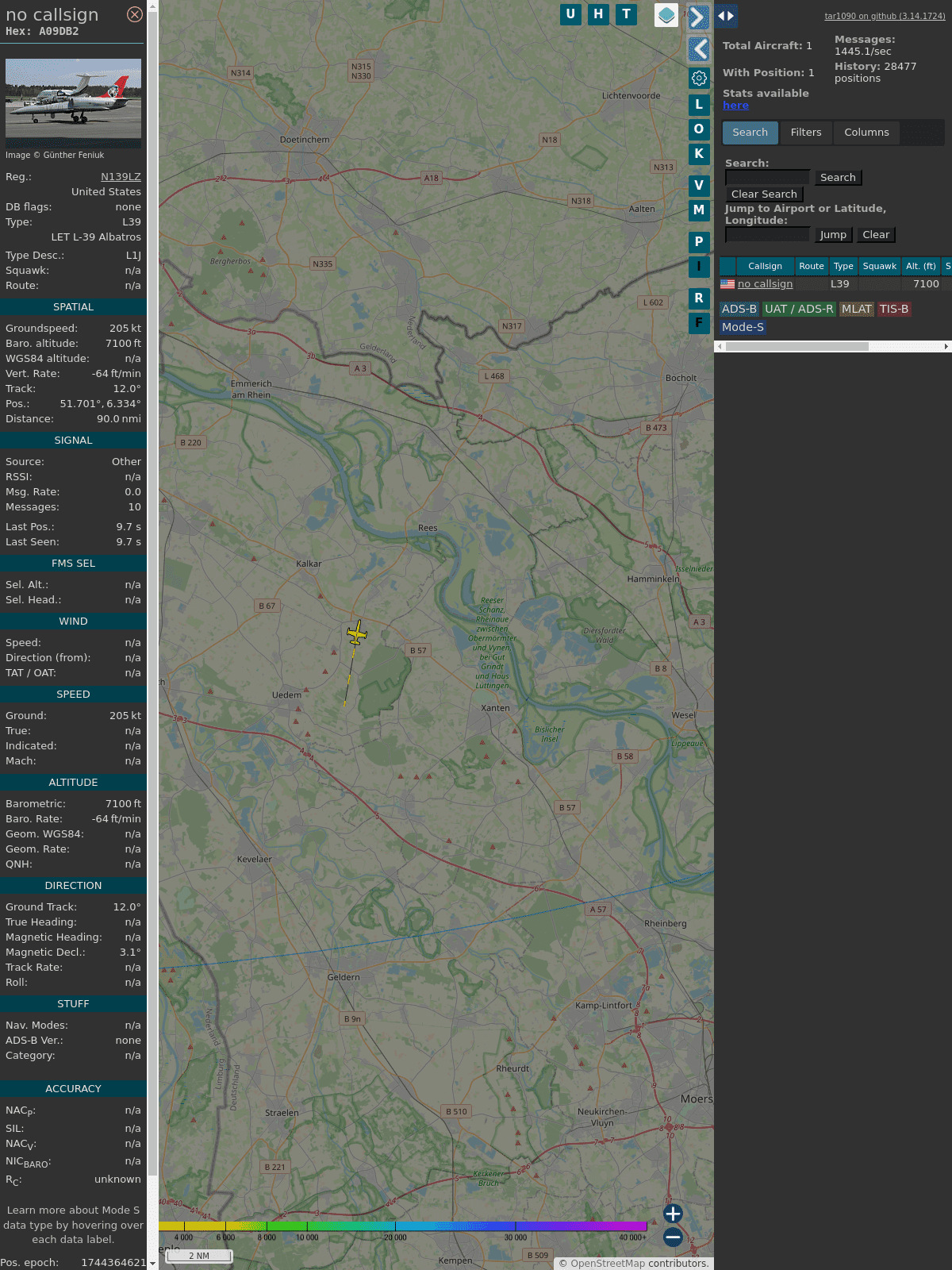Click the Hex: A09DB2 label

[42, 32]
